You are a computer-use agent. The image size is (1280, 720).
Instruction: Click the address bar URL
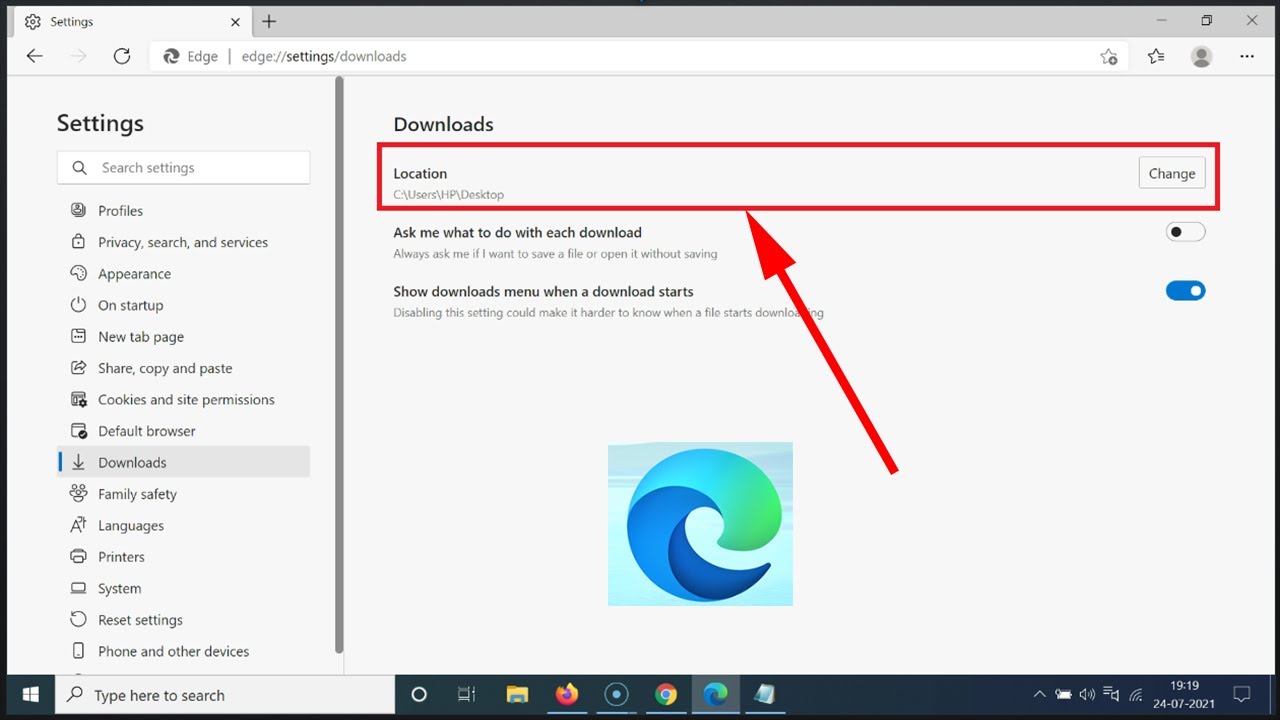324,56
